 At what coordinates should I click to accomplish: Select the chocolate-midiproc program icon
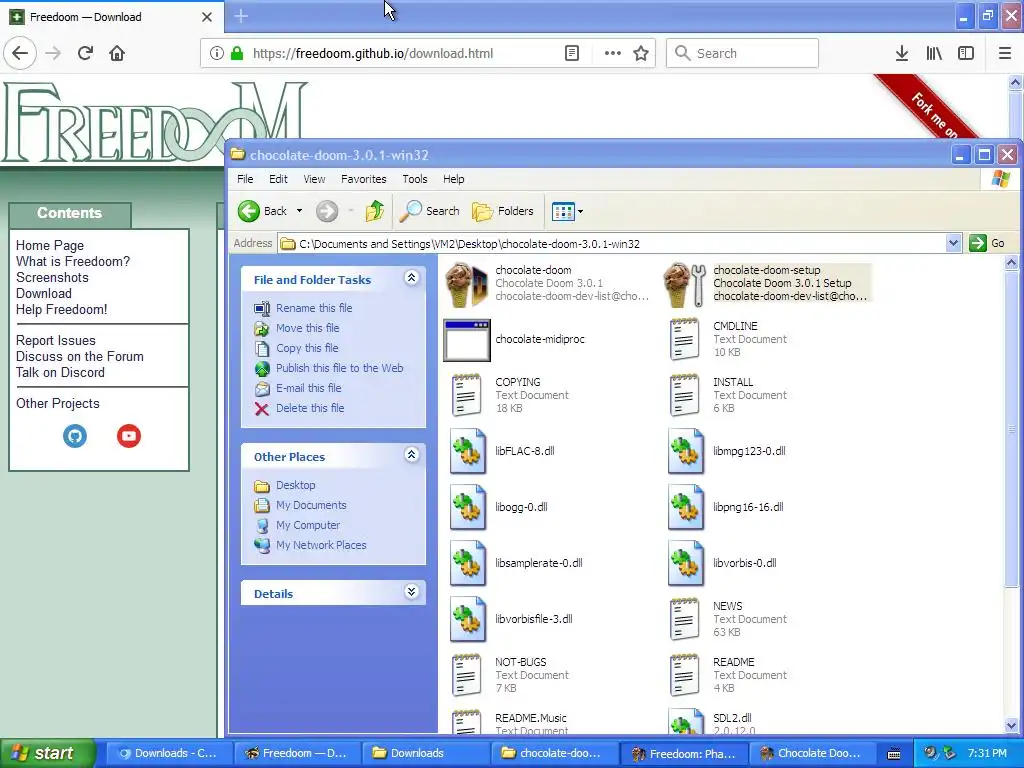[x=467, y=340]
